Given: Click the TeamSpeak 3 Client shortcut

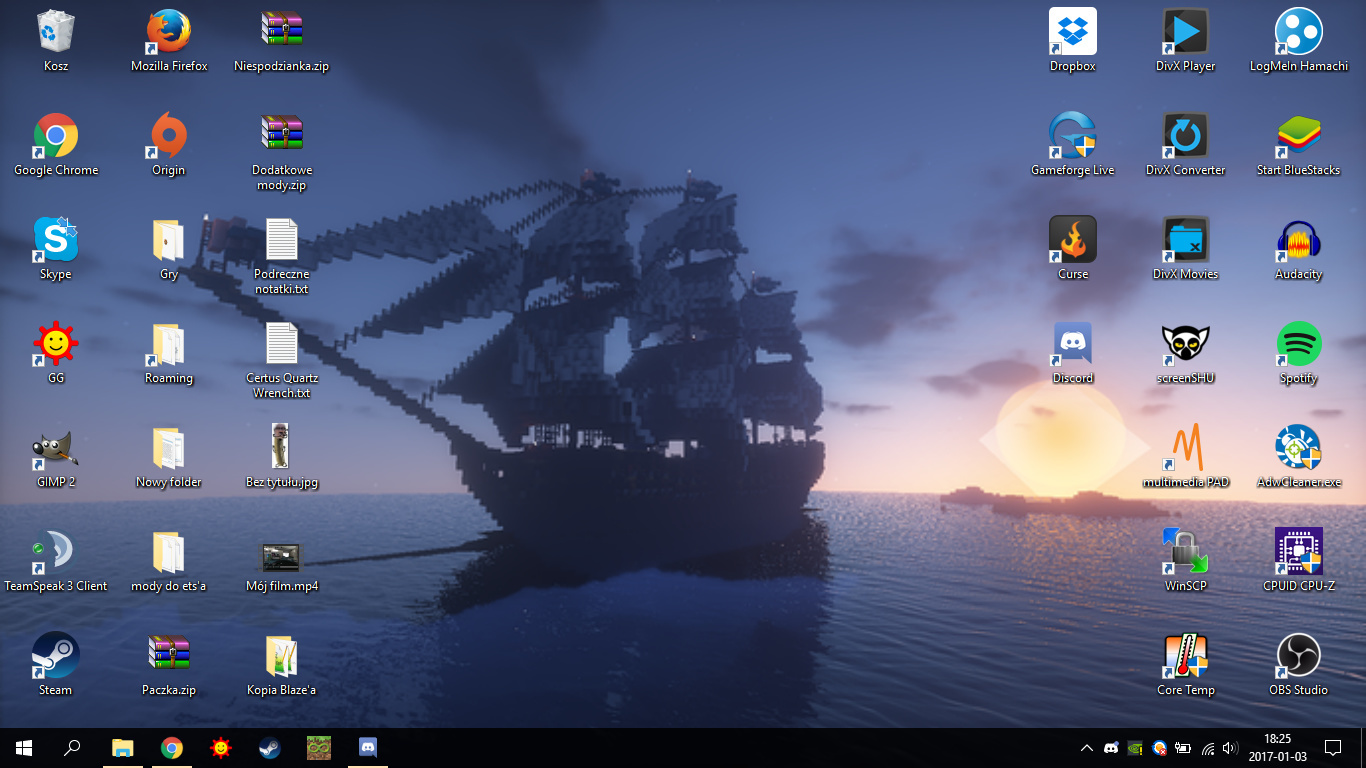Looking at the screenshot, I should point(56,552).
